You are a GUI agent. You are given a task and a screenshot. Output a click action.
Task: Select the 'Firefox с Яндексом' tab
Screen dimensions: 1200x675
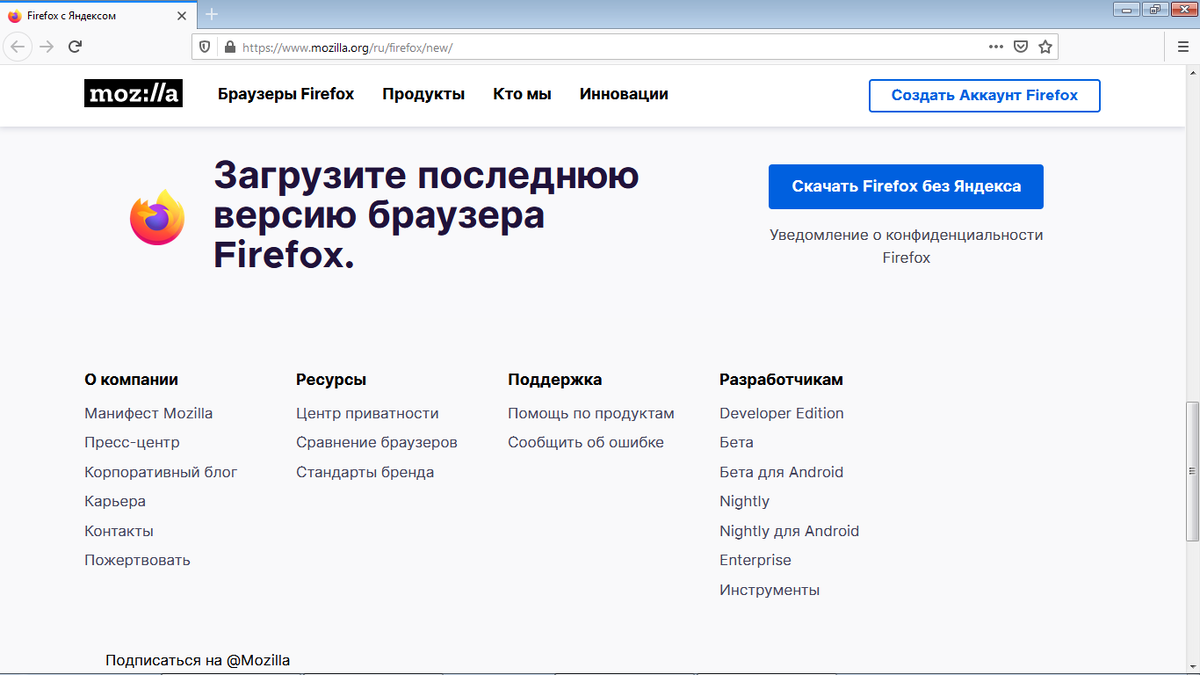(100, 15)
